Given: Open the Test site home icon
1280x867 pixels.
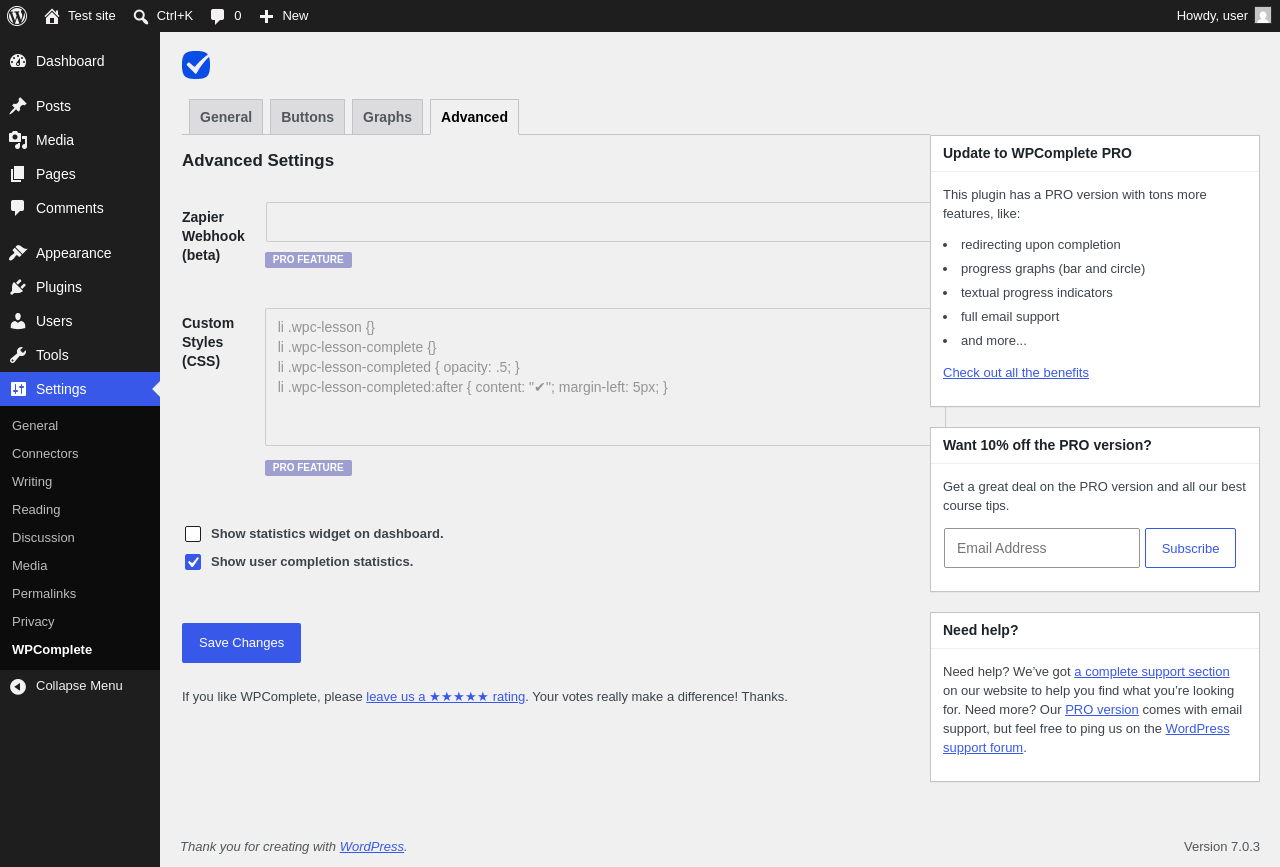Looking at the screenshot, I should coord(52,16).
